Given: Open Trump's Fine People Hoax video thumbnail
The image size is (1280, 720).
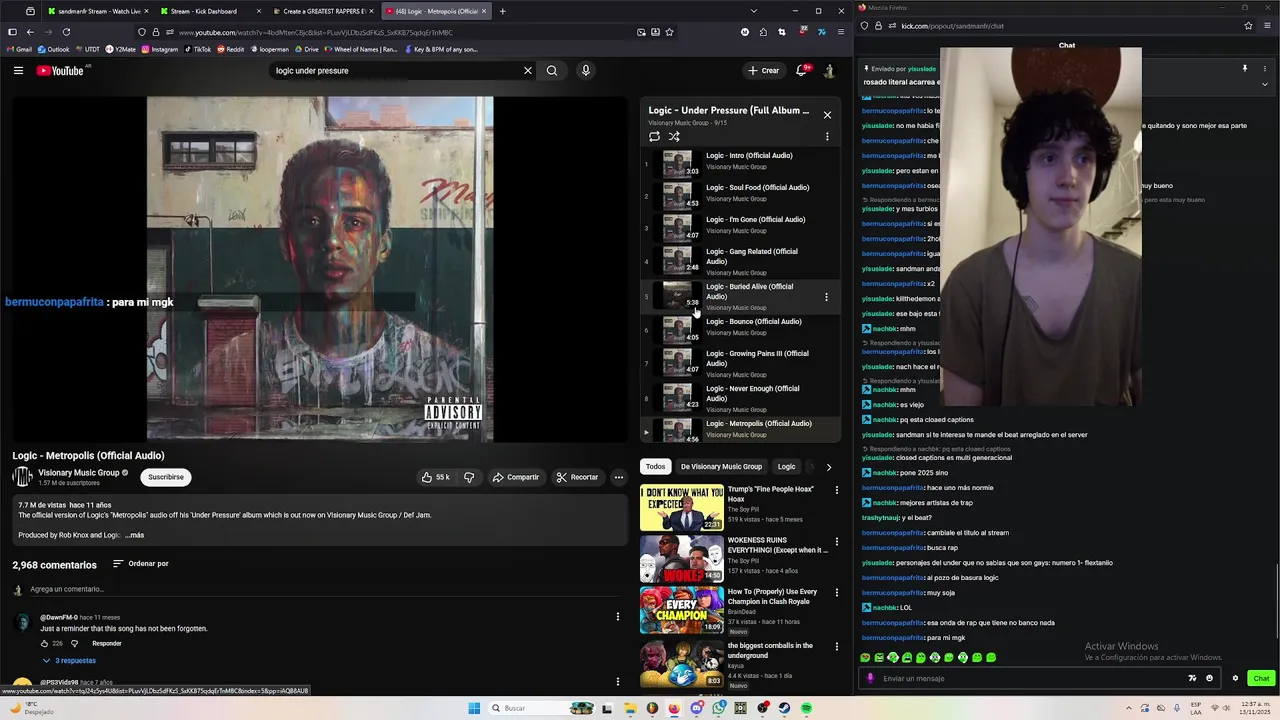Looking at the screenshot, I should (682, 508).
